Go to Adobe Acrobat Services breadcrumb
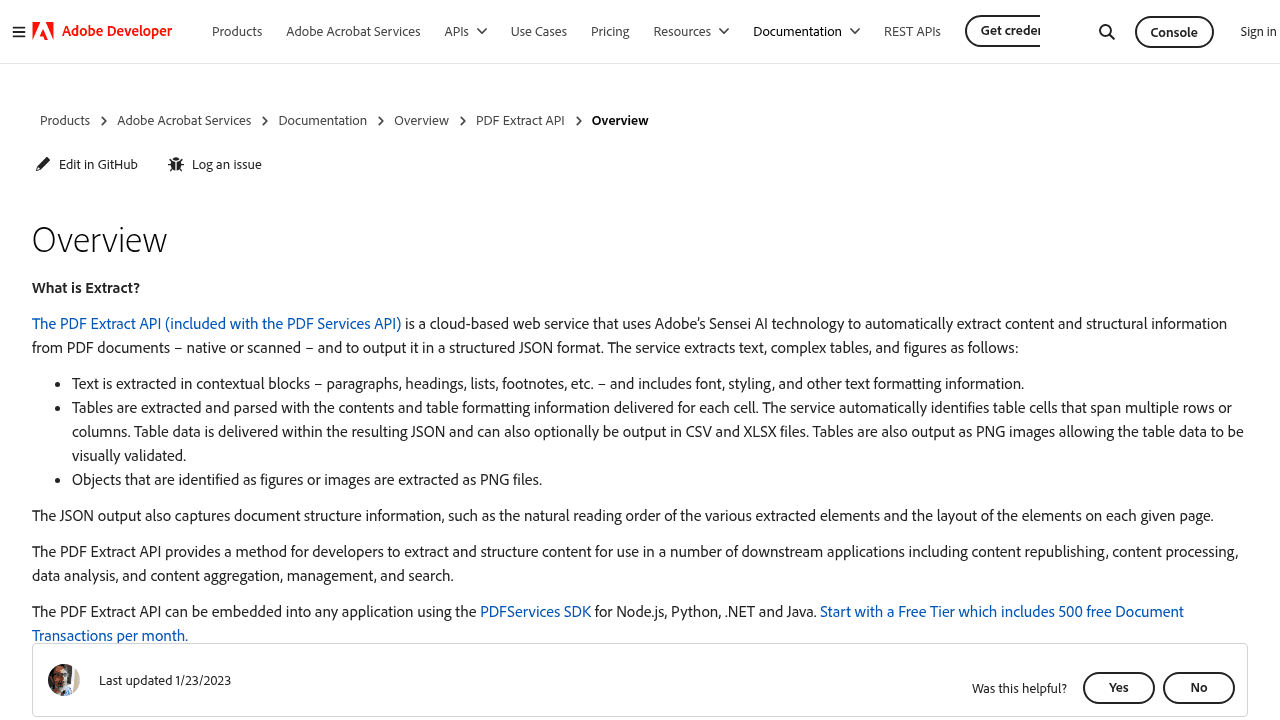The width and height of the screenshot is (1280, 720). point(184,120)
